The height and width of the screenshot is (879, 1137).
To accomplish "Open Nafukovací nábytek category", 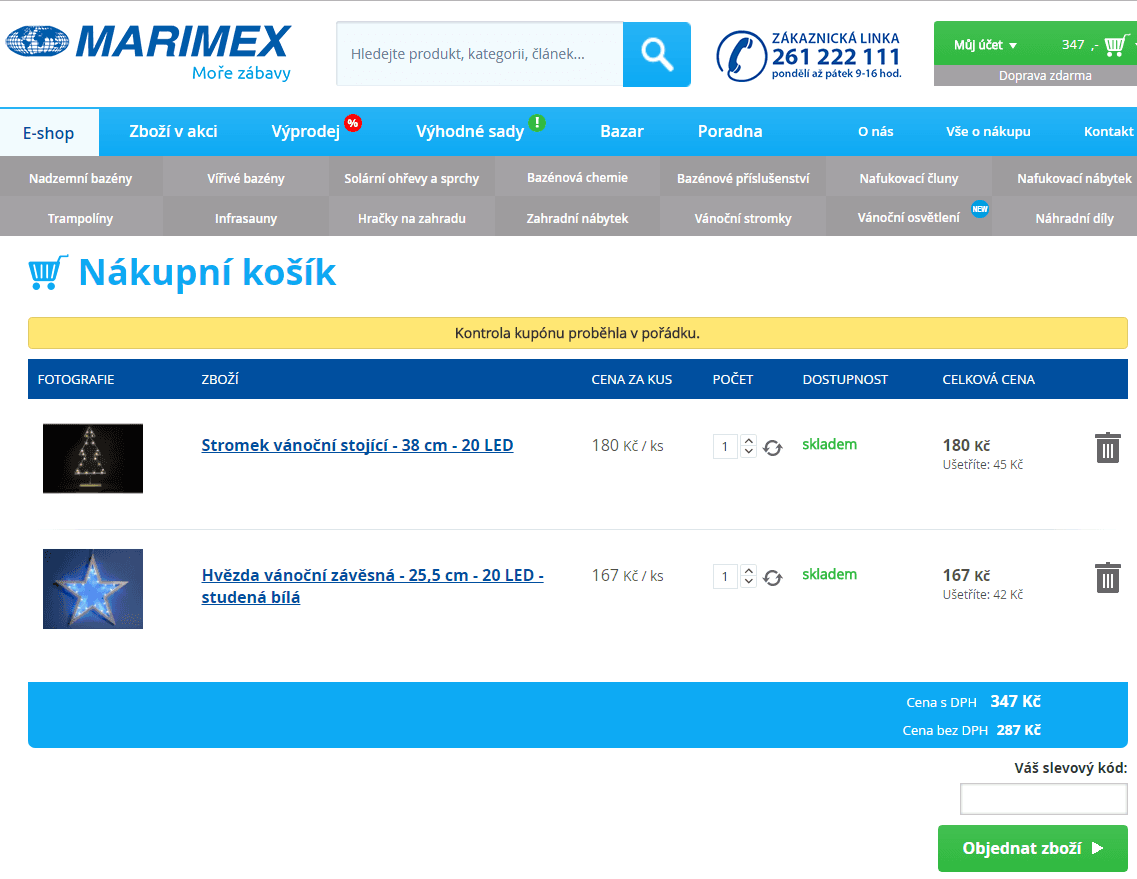I will point(1073,178).
